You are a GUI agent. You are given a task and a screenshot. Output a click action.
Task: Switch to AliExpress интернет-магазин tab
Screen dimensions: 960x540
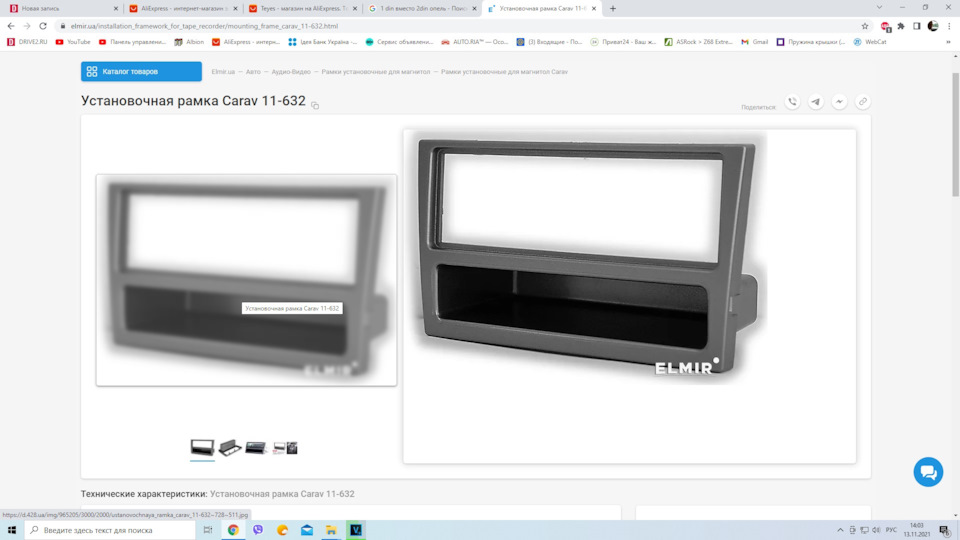(x=182, y=9)
